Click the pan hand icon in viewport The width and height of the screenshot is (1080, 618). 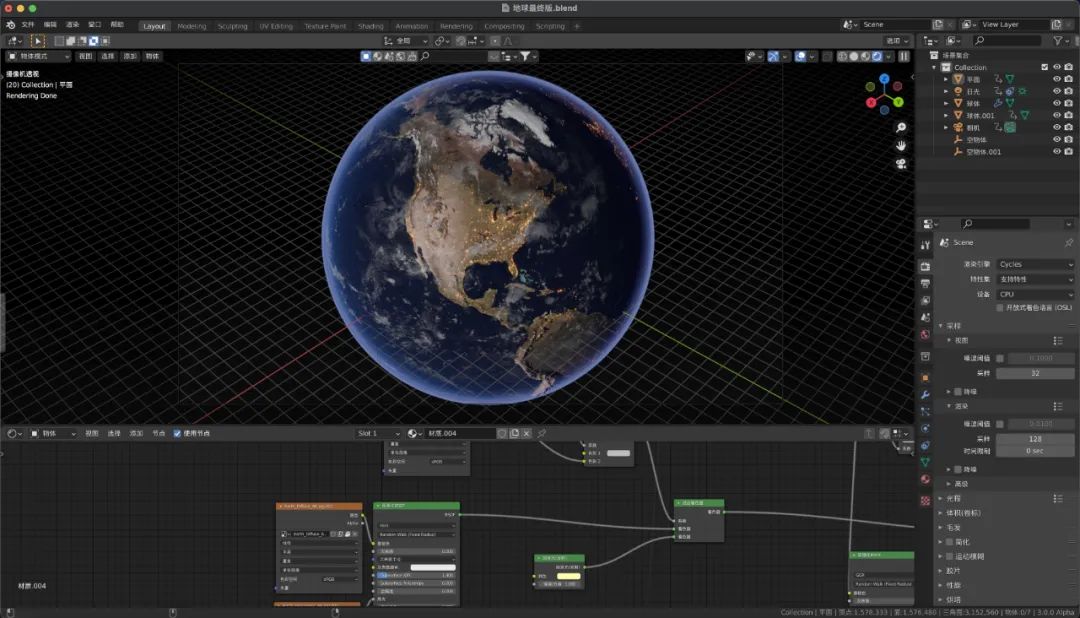click(900, 146)
